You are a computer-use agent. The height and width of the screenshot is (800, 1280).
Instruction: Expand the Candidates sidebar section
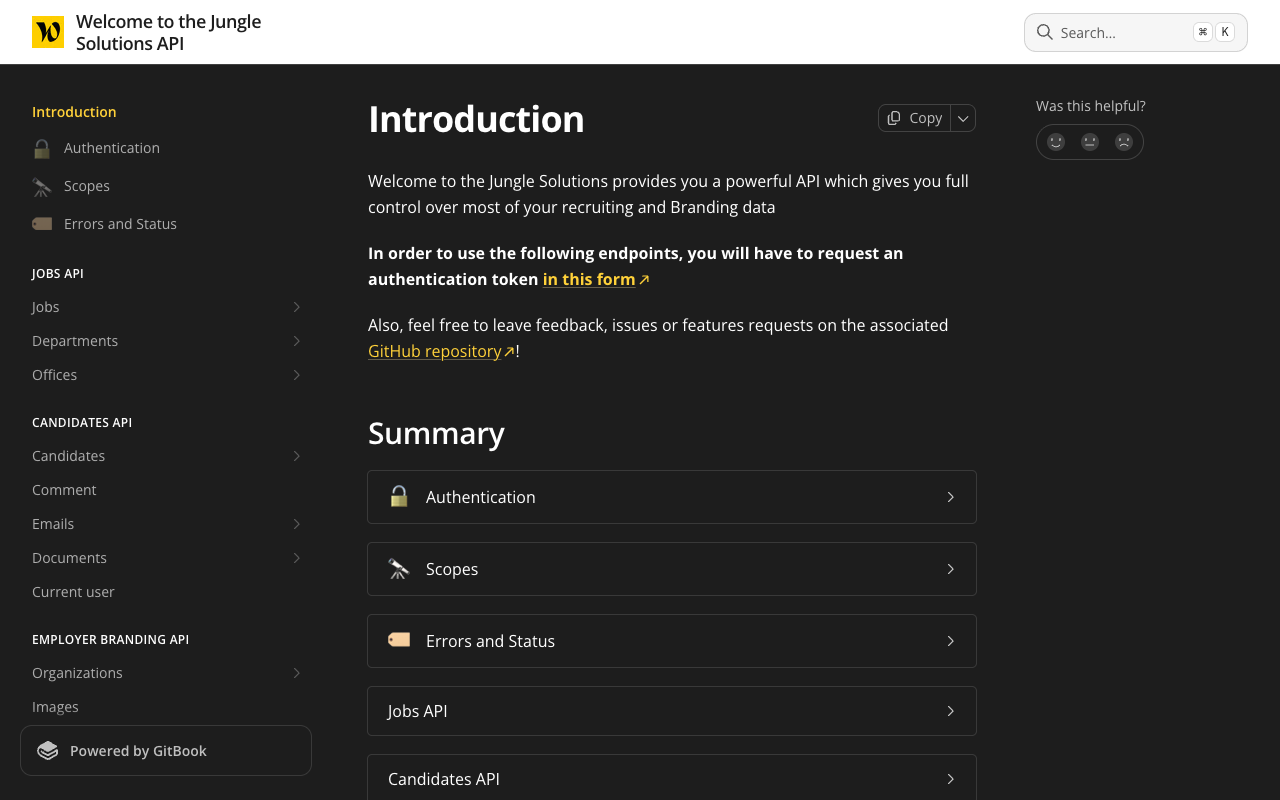click(297, 456)
